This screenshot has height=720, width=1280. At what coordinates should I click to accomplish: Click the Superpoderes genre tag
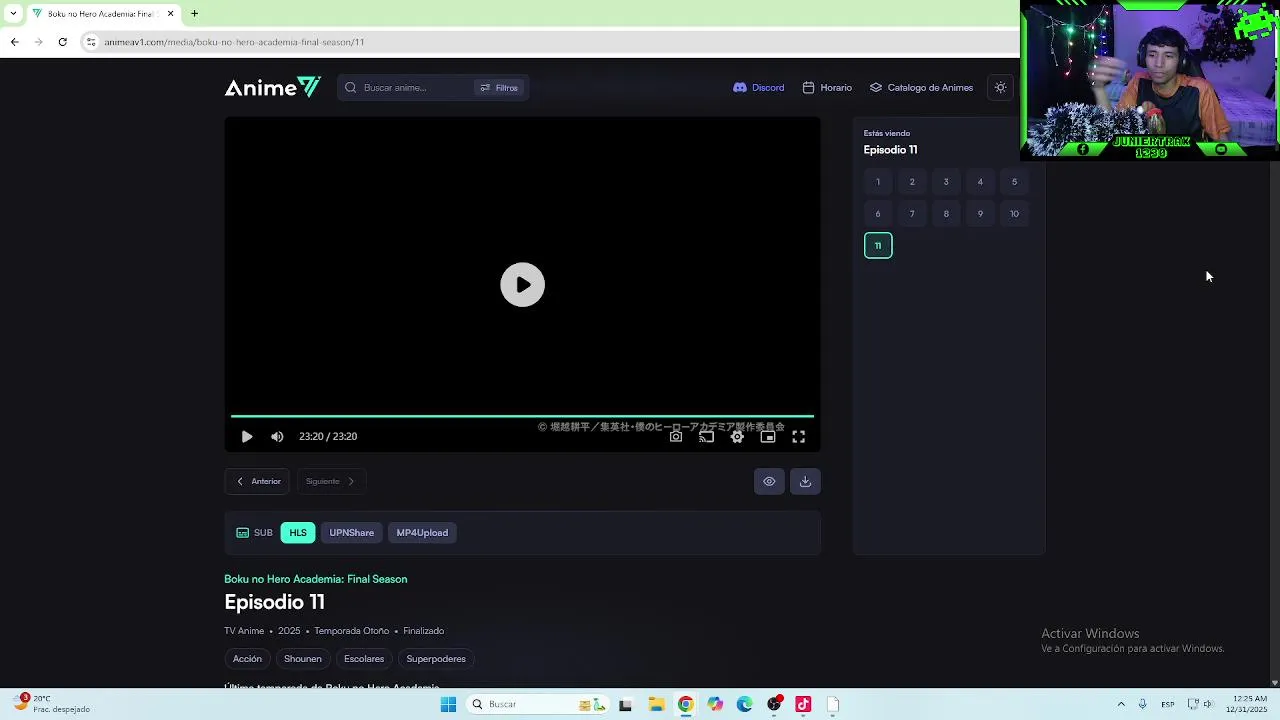[x=436, y=659]
